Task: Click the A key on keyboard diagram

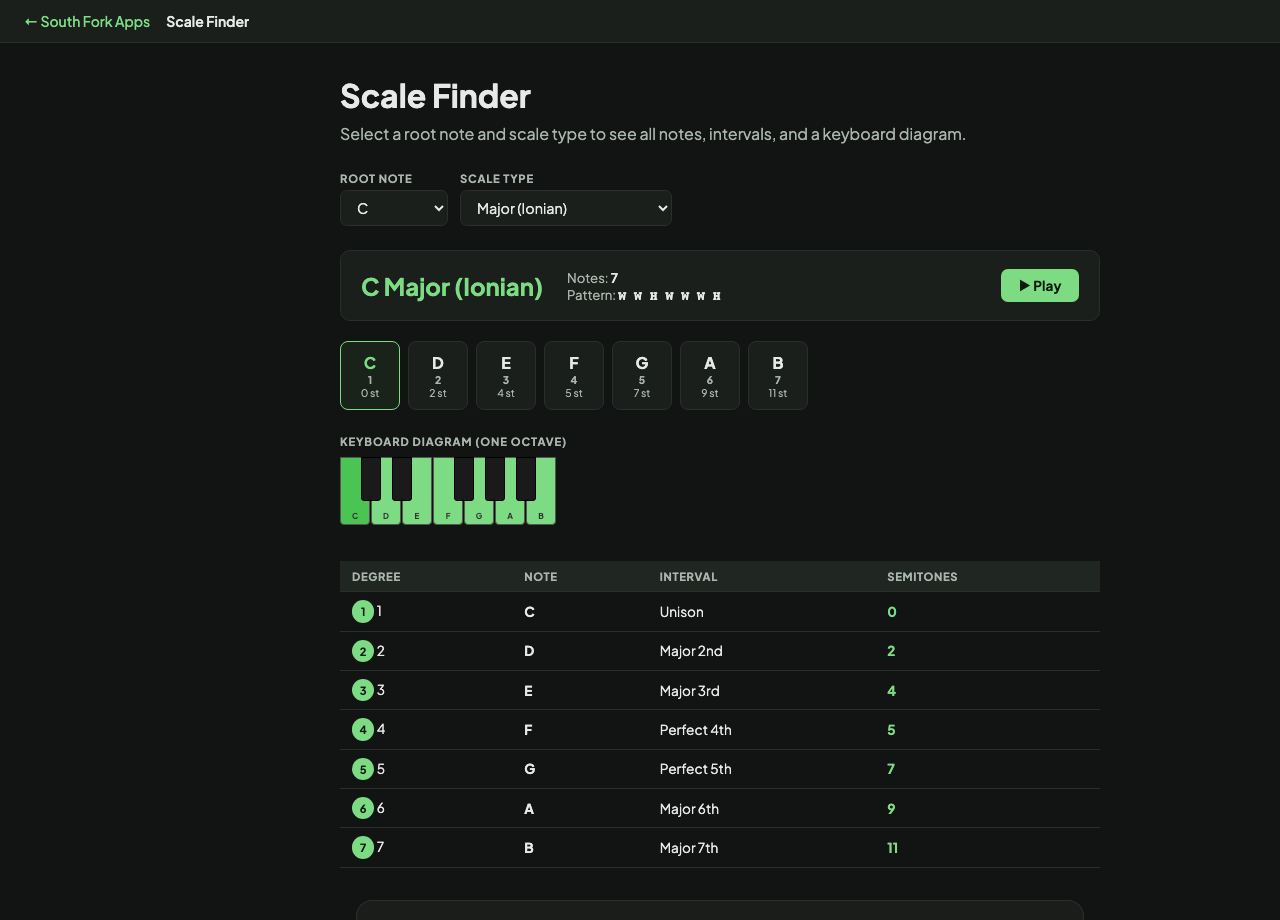Action: [x=510, y=512]
